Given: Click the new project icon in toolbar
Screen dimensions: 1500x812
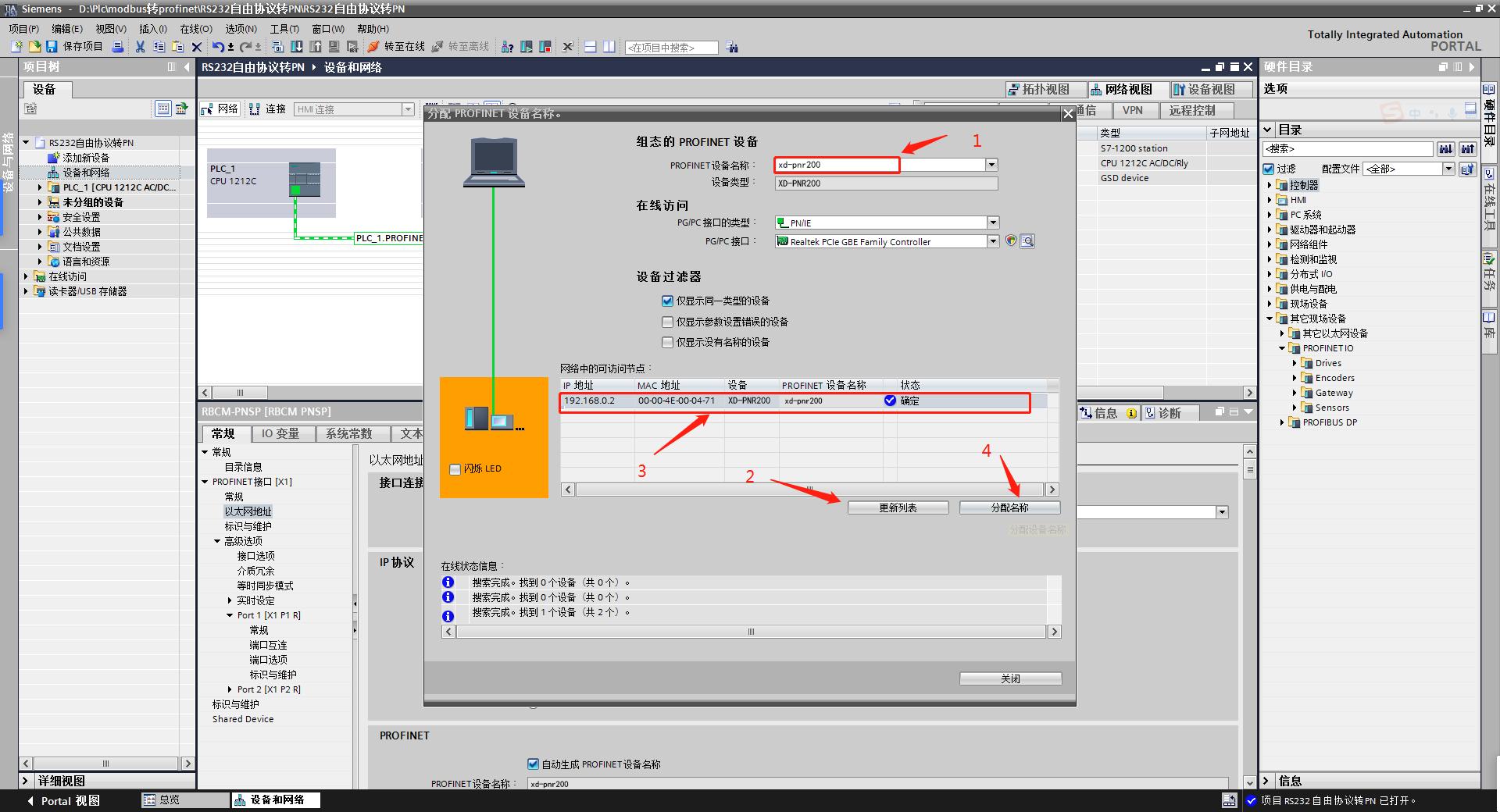Looking at the screenshot, I should point(16,47).
